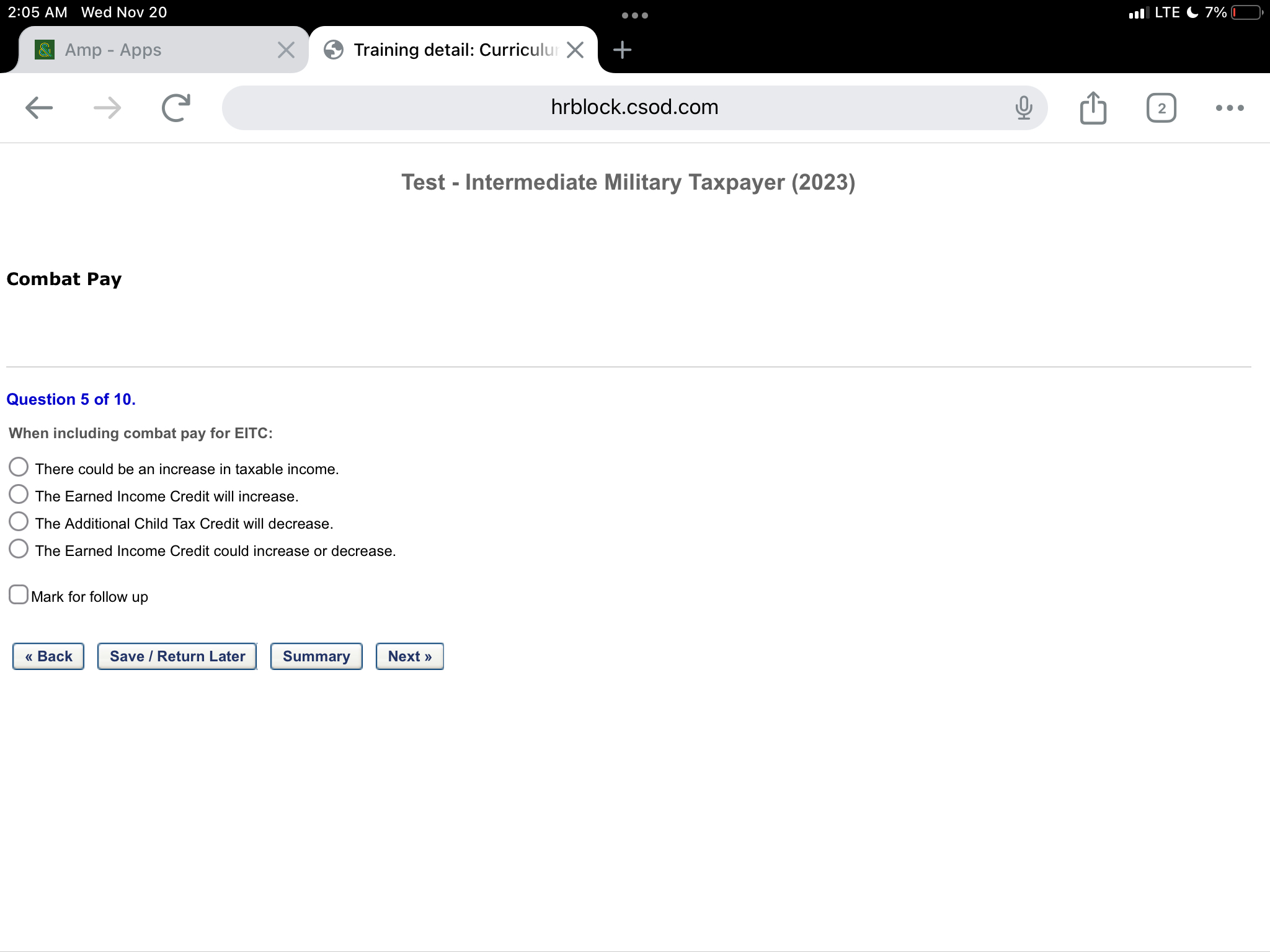Select "There could be an increase in taxable income"
Viewport: 1270px width, 952px height.
pos(19,467)
